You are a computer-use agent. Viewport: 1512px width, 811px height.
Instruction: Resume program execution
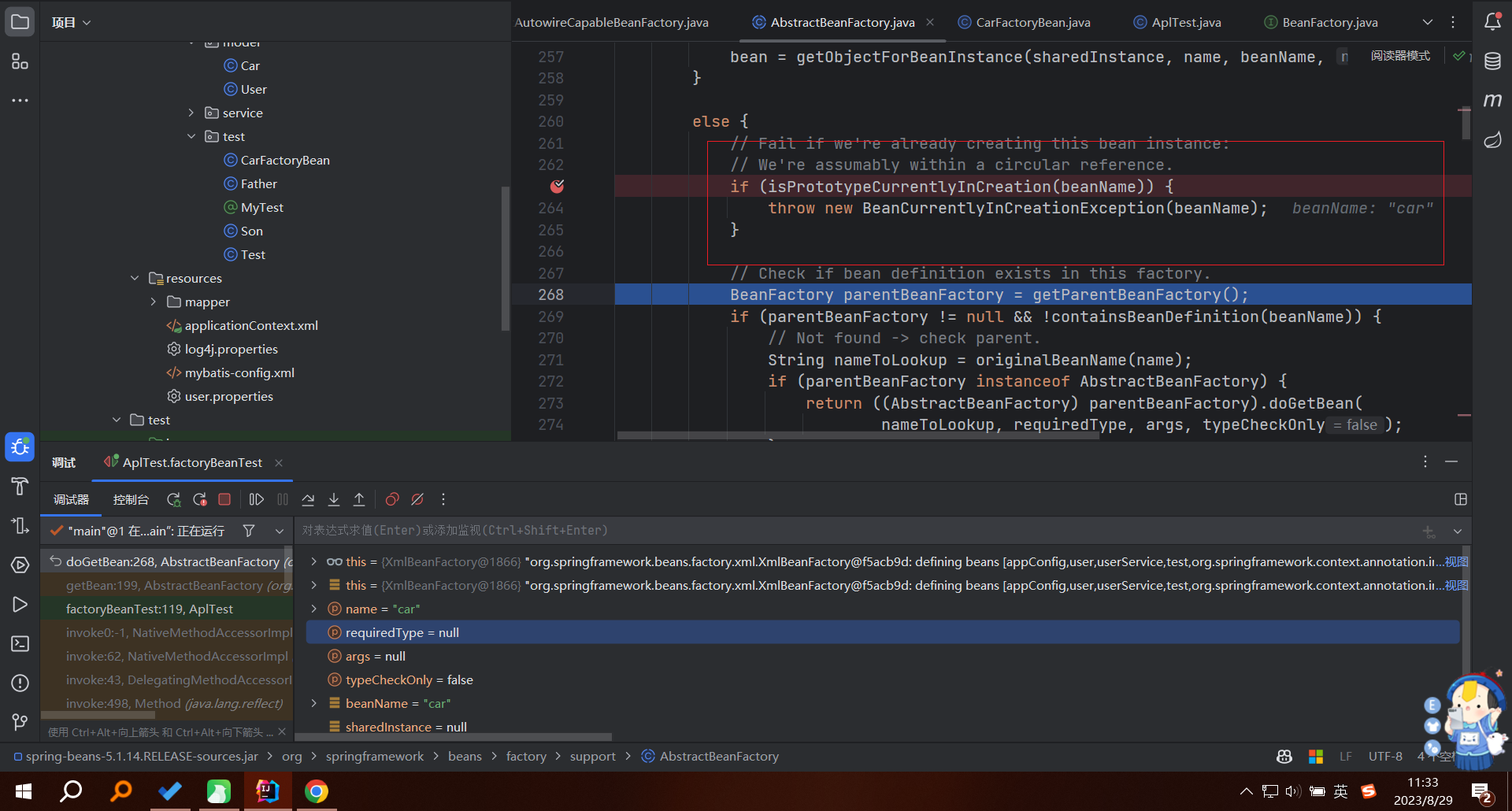[x=256, y=499]
